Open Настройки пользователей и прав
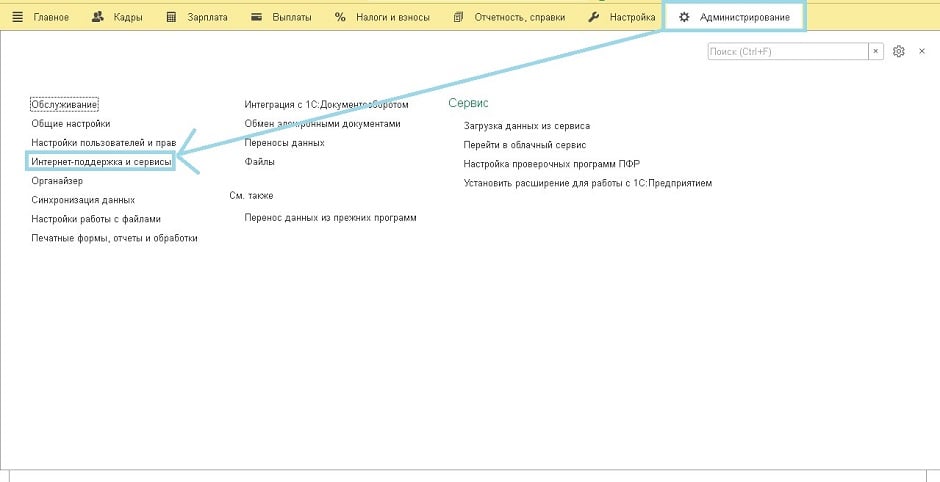The width and height of the screenshot is (940, 482). point(104,143)
